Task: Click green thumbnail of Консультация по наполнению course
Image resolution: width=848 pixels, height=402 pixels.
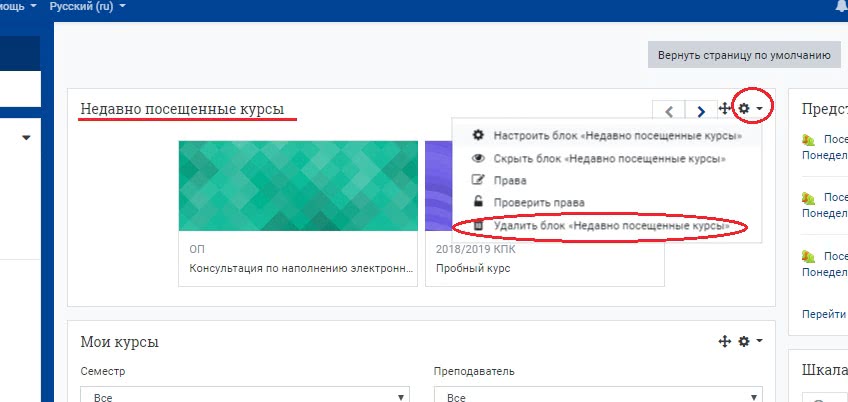Action: click(297, 186)
